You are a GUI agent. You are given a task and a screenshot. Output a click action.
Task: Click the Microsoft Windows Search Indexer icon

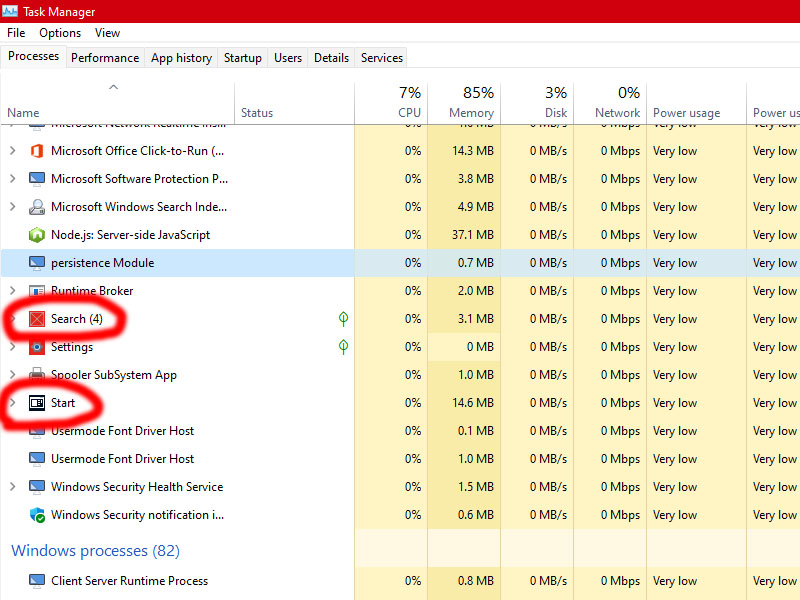click(37, 207)
